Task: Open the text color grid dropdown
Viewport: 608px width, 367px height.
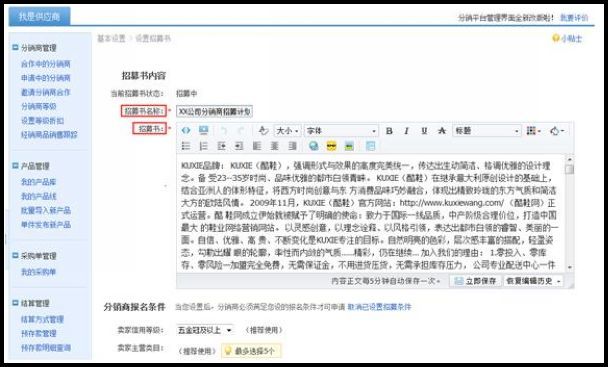Action: [534, 131]
